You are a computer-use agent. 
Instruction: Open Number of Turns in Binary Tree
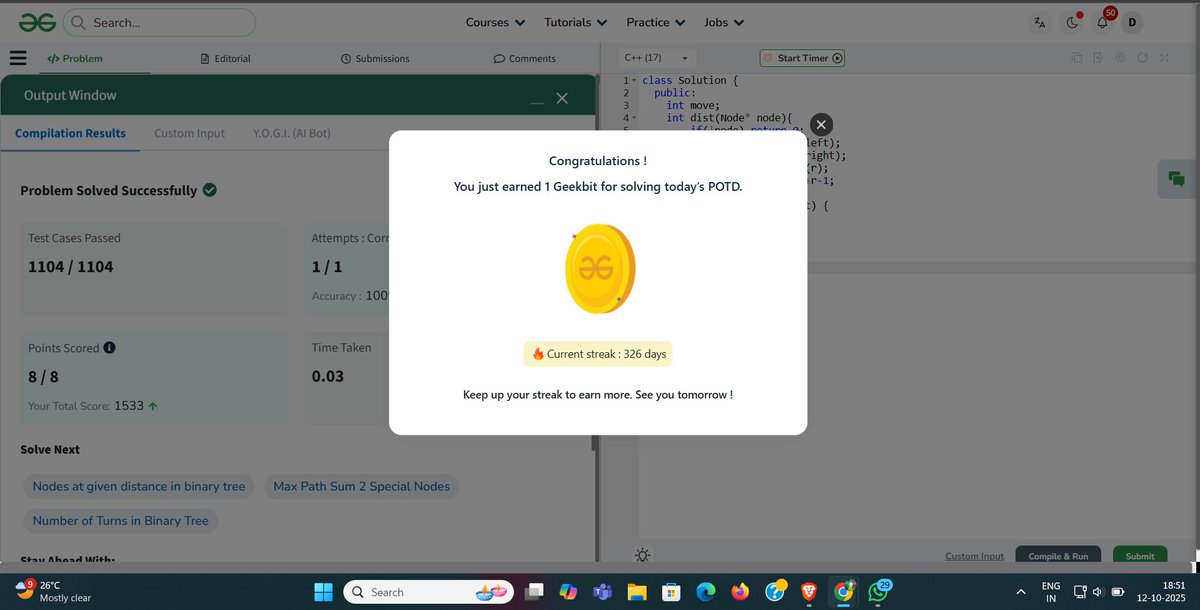[120, 521]
